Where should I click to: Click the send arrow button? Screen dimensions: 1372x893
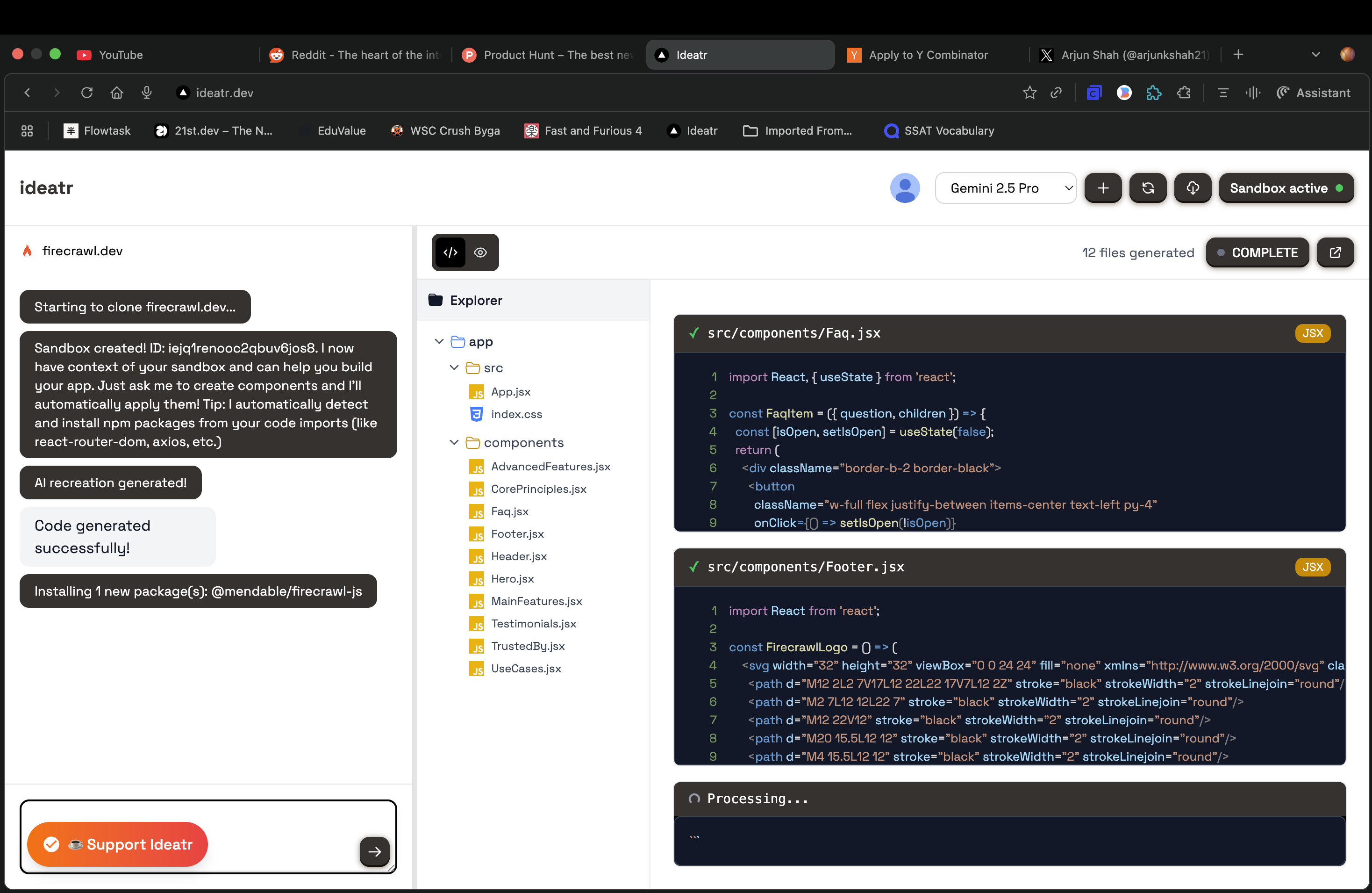pyautogui.click(x=374, y=851)
